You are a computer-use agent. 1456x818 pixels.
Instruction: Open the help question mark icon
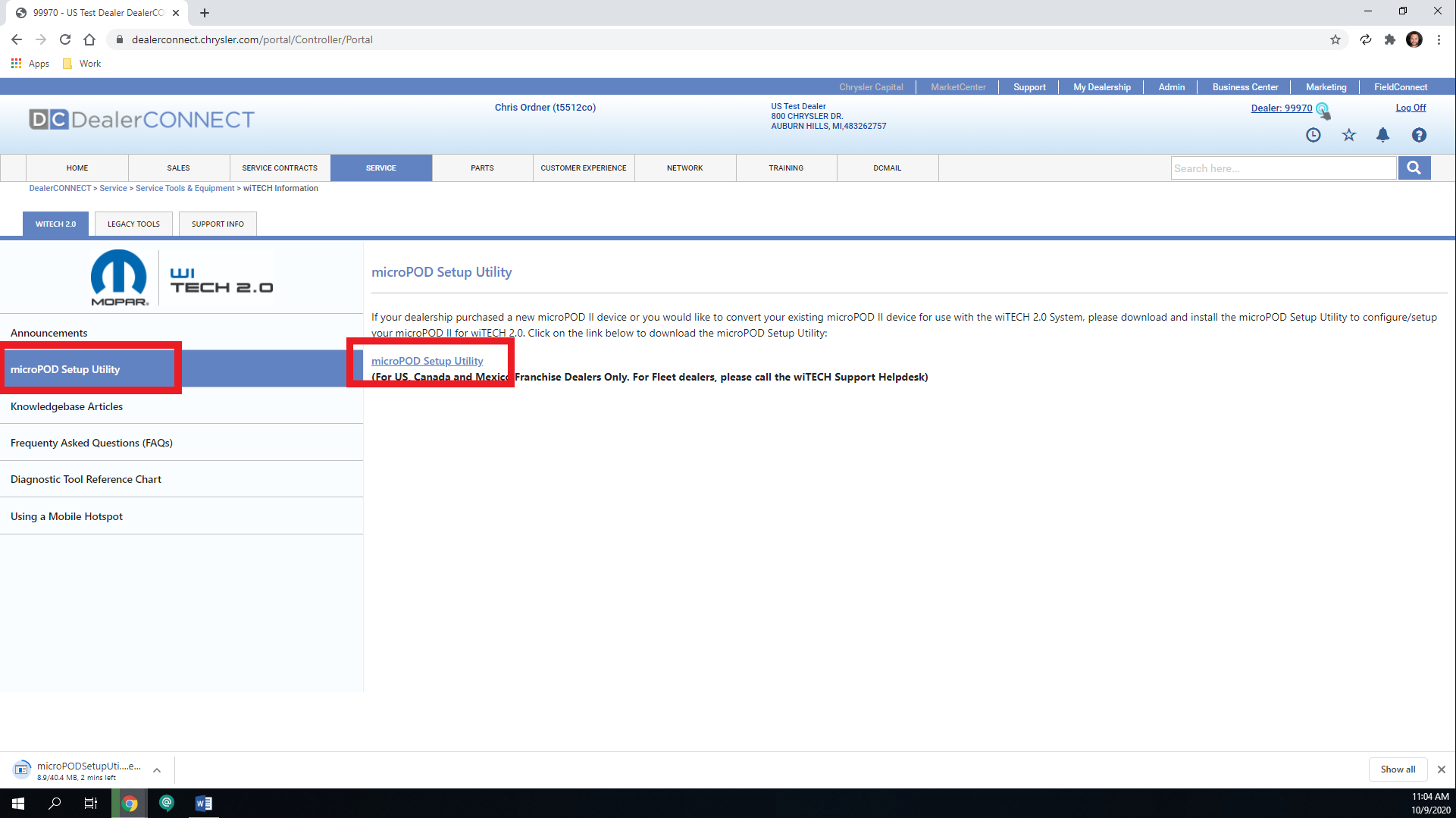tap(1419, 135)
